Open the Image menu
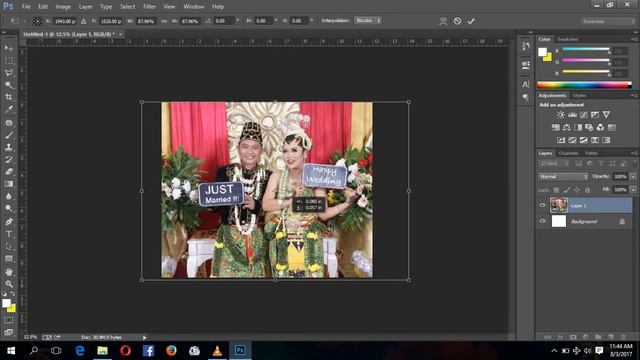Image resolution: width=640 pixels, height=360 pixels. click(63, 7)
